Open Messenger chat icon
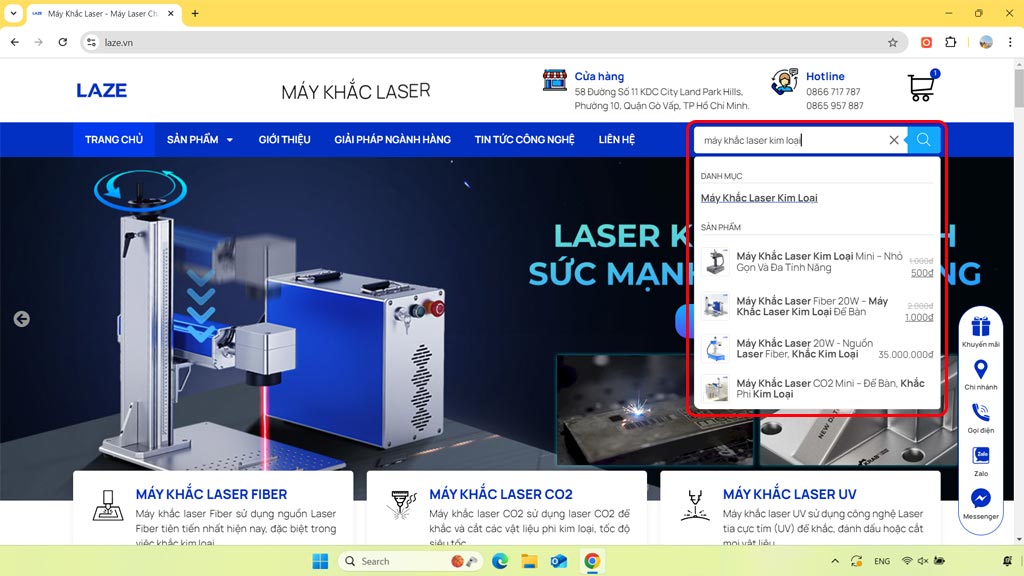This screenshot has width=1024, height=576. pyautogui.click(x=980, y=498)
